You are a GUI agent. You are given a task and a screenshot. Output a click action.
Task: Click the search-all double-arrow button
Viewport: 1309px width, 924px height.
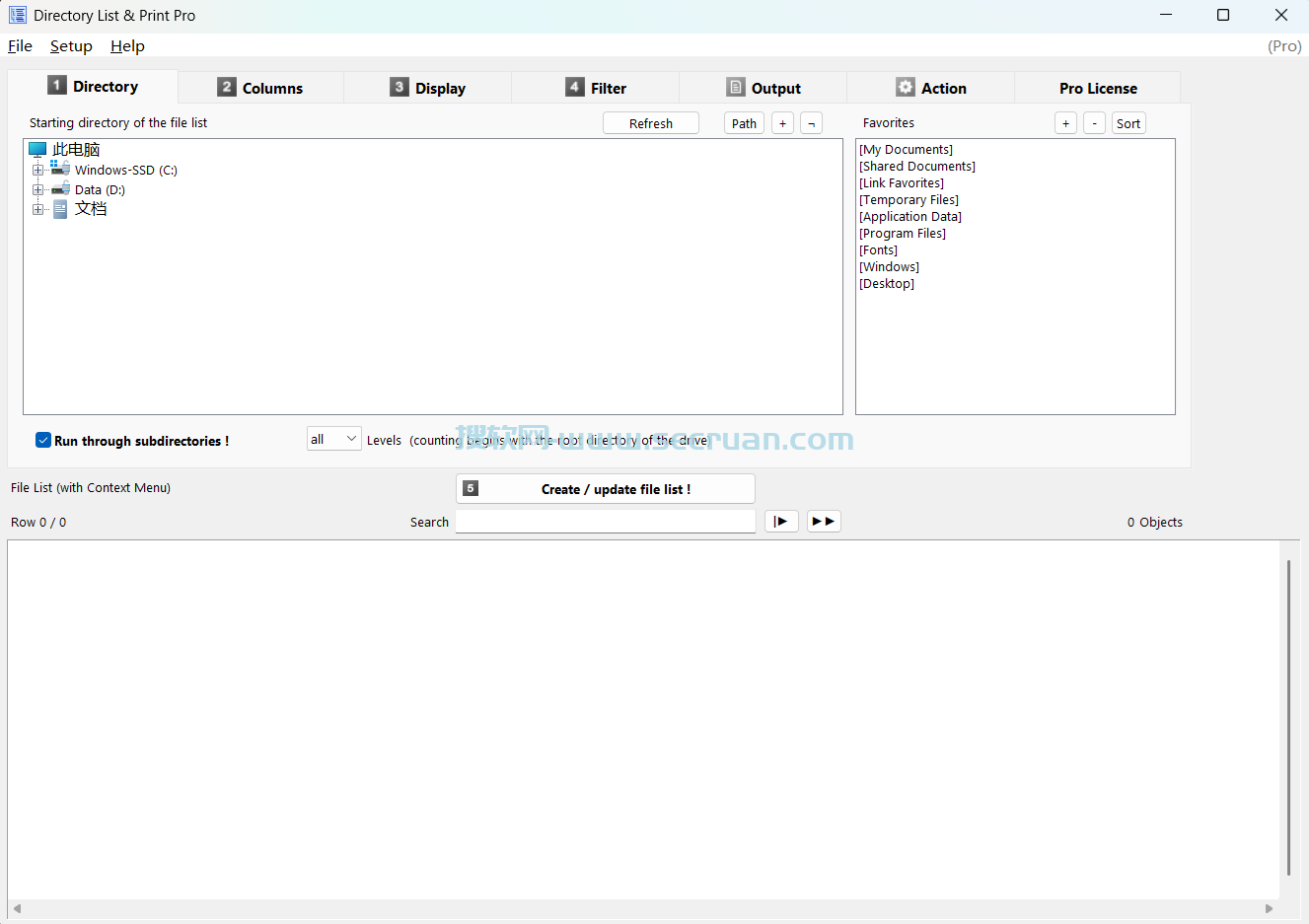tap(824, 521)
